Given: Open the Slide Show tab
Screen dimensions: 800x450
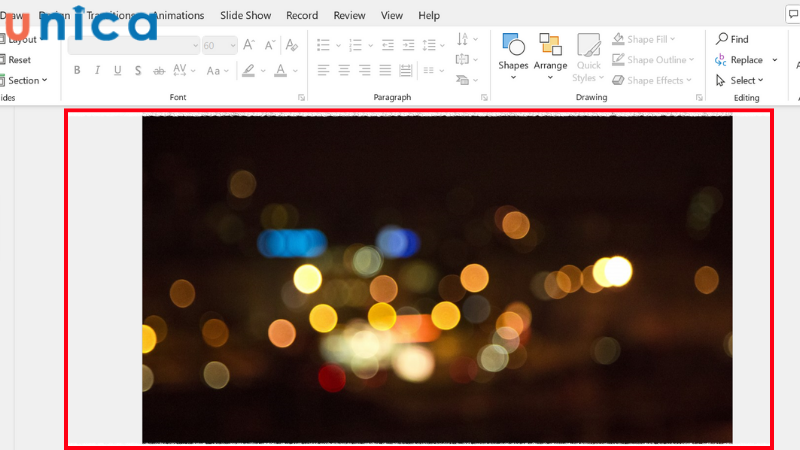Looking at the screenshot, I should point(245,16).
